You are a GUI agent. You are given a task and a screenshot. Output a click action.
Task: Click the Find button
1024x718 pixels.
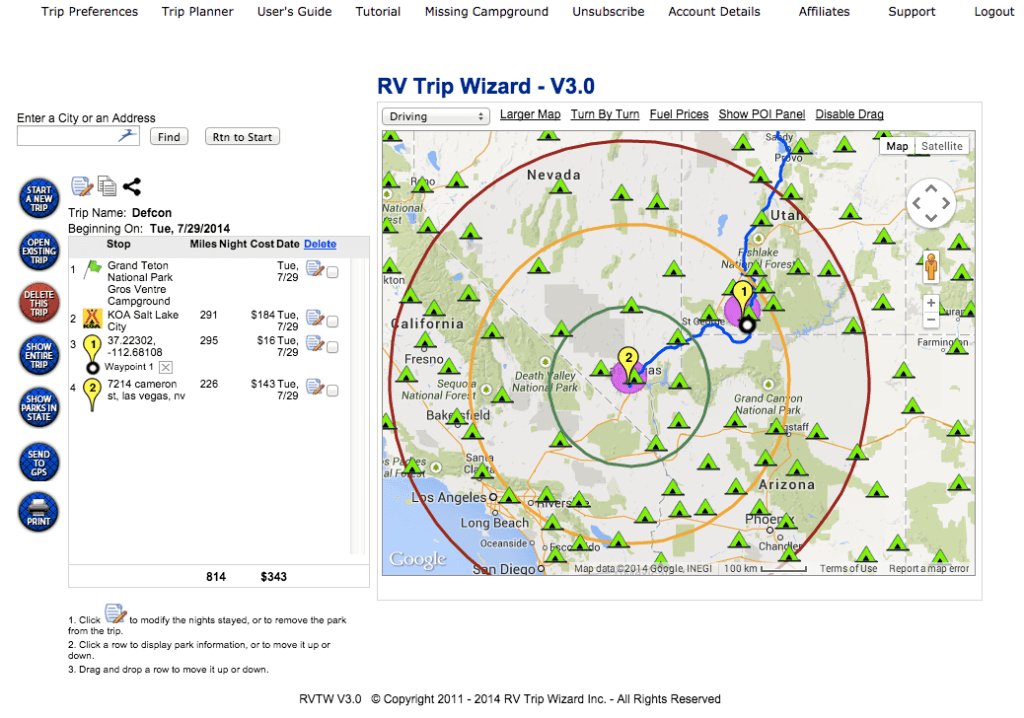coord(169,137)
